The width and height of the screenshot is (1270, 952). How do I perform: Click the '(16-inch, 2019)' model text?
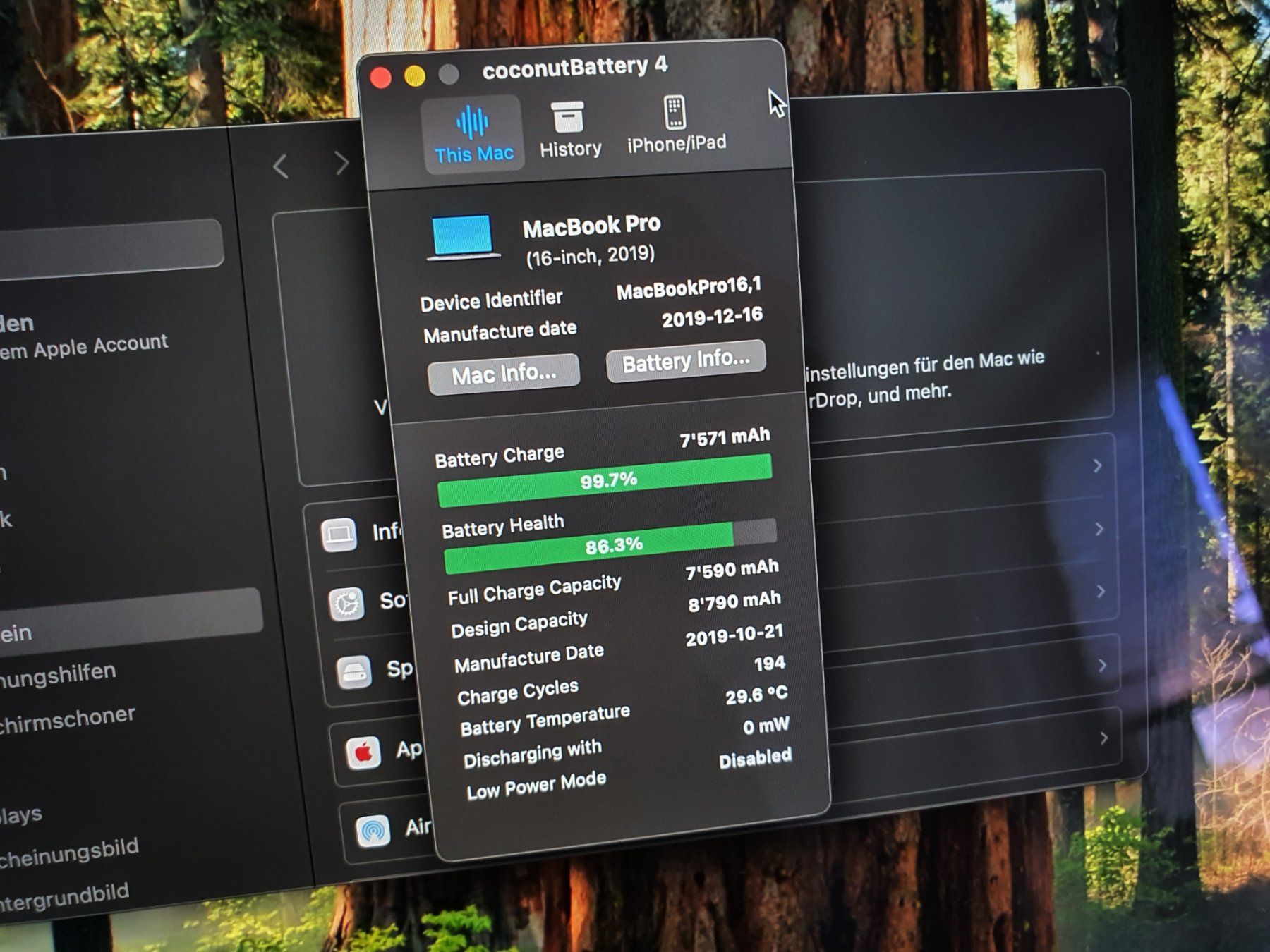pyautogui.click(x=591, y=256)
